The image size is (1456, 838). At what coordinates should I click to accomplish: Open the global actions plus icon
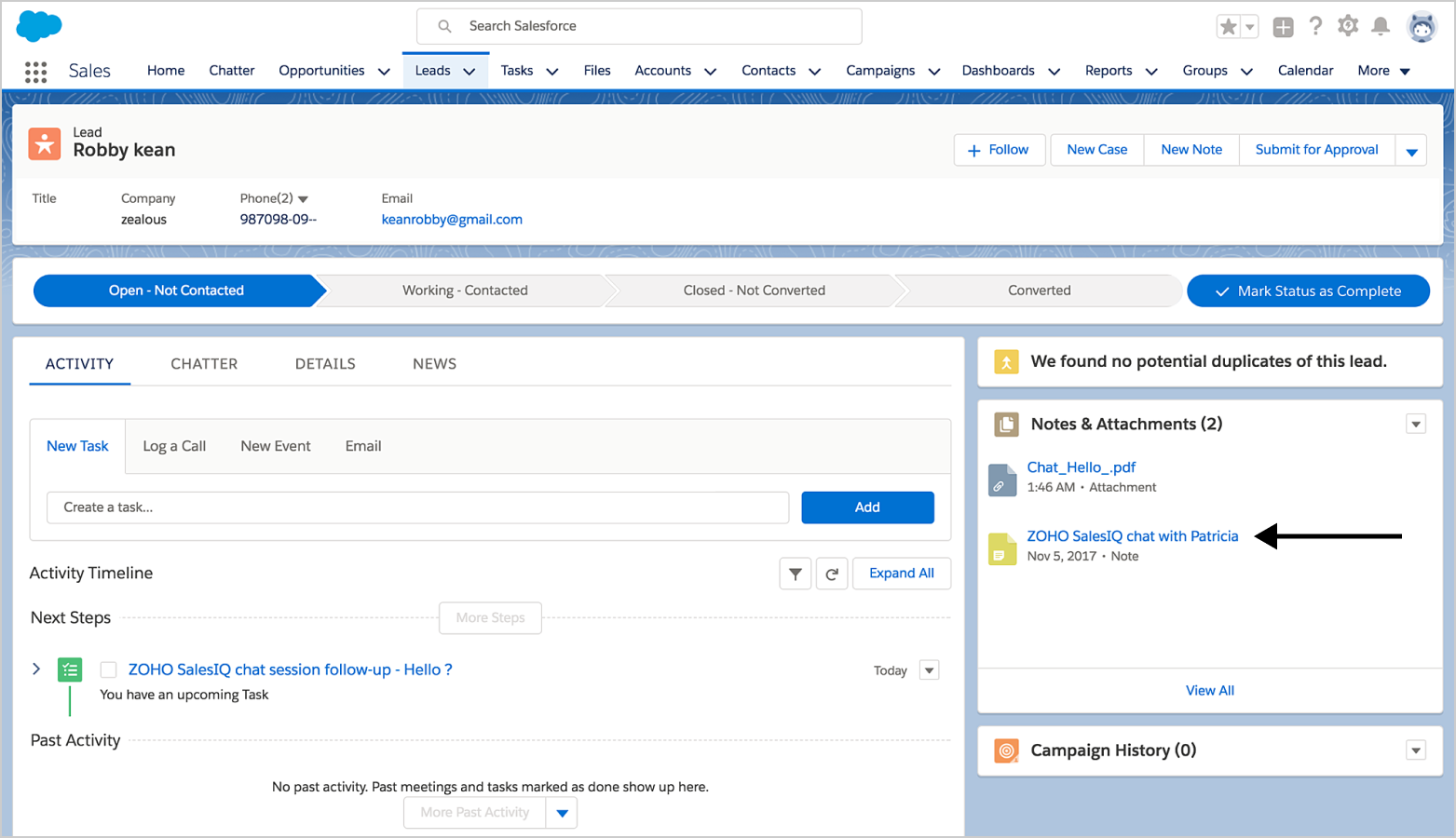(x=1283, y=27)
